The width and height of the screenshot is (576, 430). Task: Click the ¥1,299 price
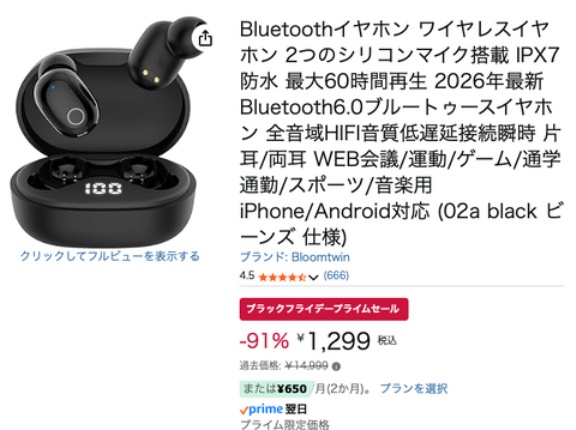[334, 341]
